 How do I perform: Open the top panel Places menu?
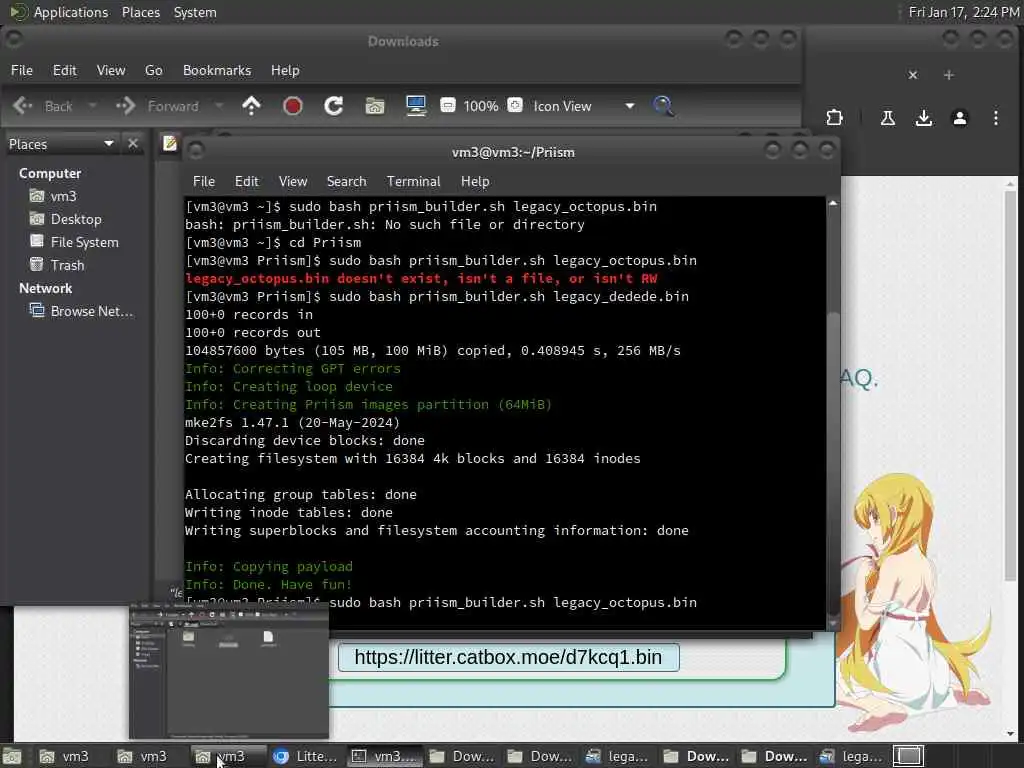(141, 12)
